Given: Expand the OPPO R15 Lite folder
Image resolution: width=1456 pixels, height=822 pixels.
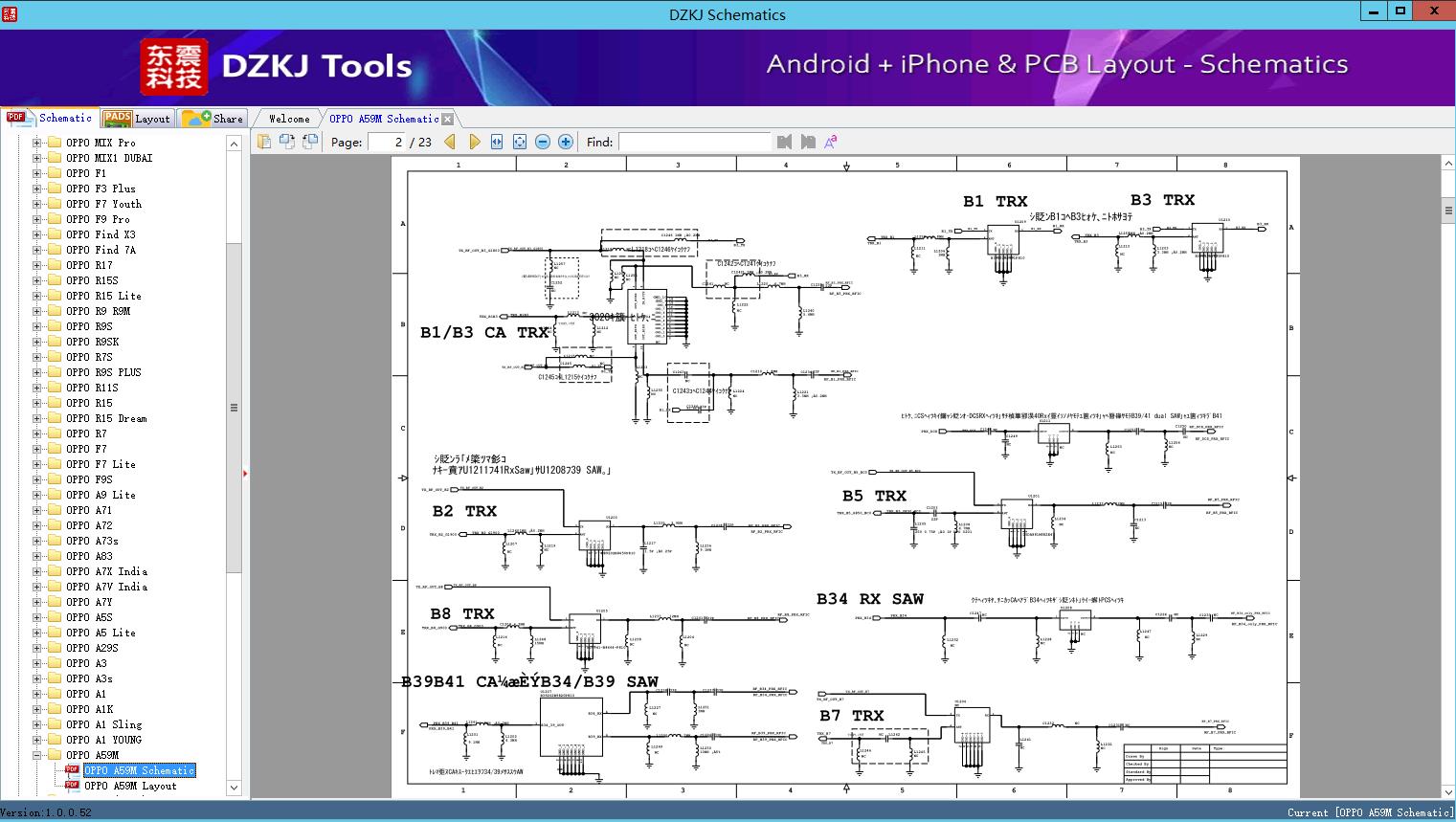Looking at the screenshot, I should (36, 296).
